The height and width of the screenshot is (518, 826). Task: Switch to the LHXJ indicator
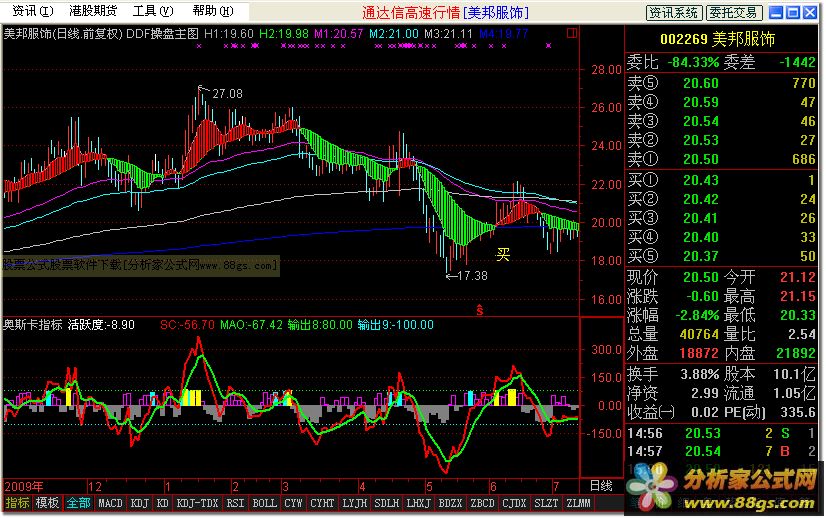(x=419, y=503)
